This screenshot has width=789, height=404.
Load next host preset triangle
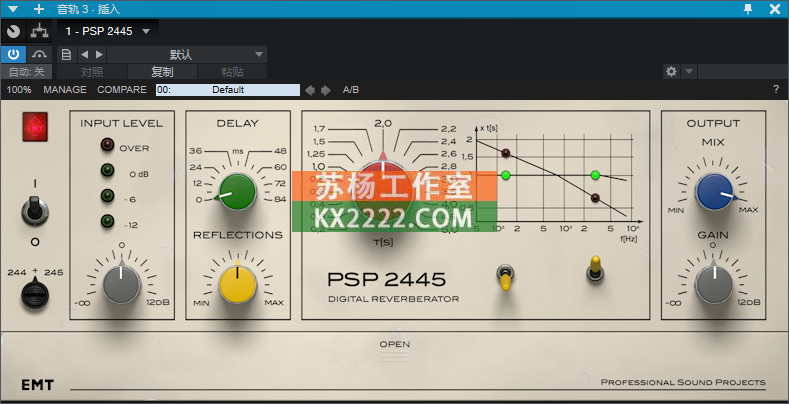click(x=99, y=54)
